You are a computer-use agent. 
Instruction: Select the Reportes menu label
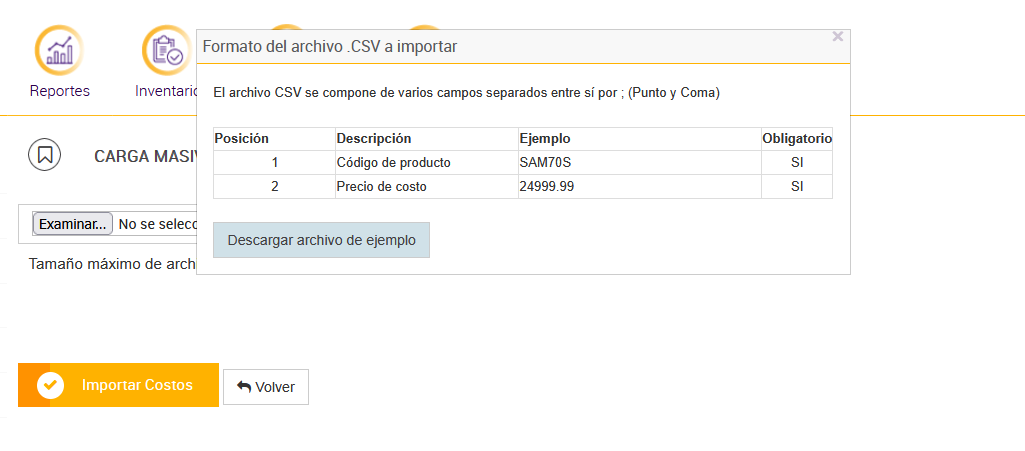(x=60, y=91)
